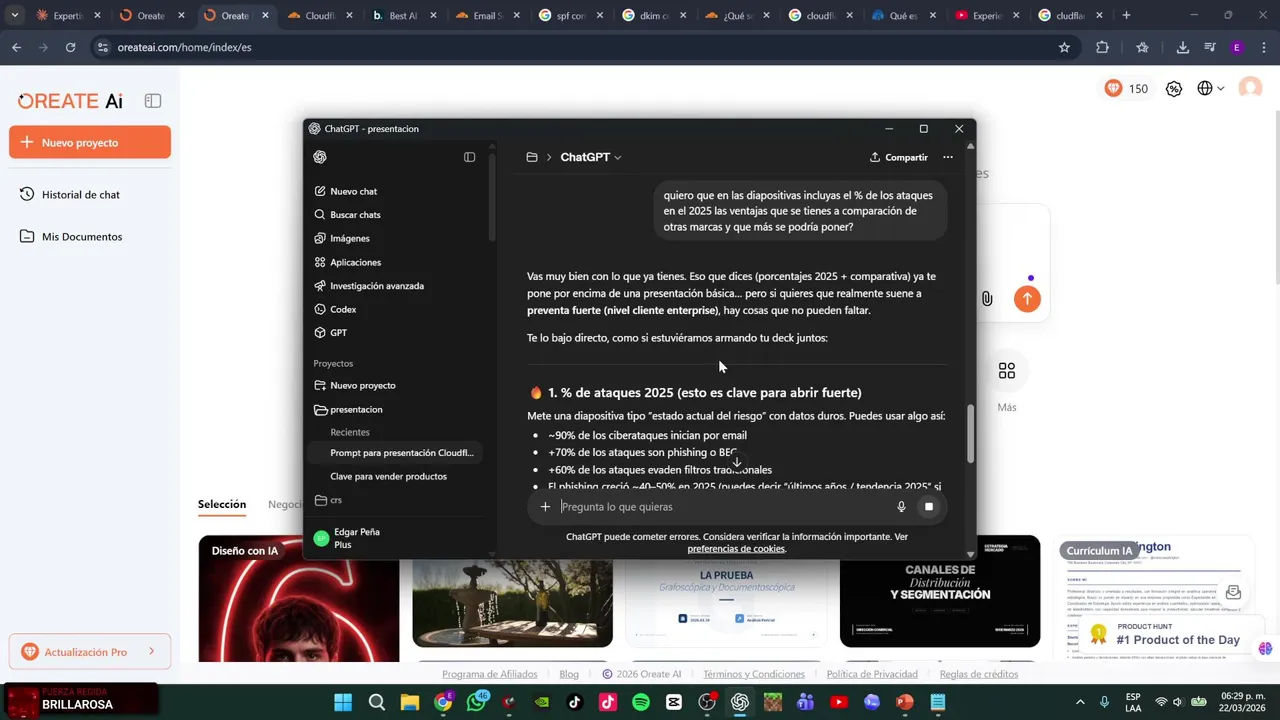Viewport: 1280px width, 720px height.
Task: Click Compartir to share the chat
Action: (899, 157)
